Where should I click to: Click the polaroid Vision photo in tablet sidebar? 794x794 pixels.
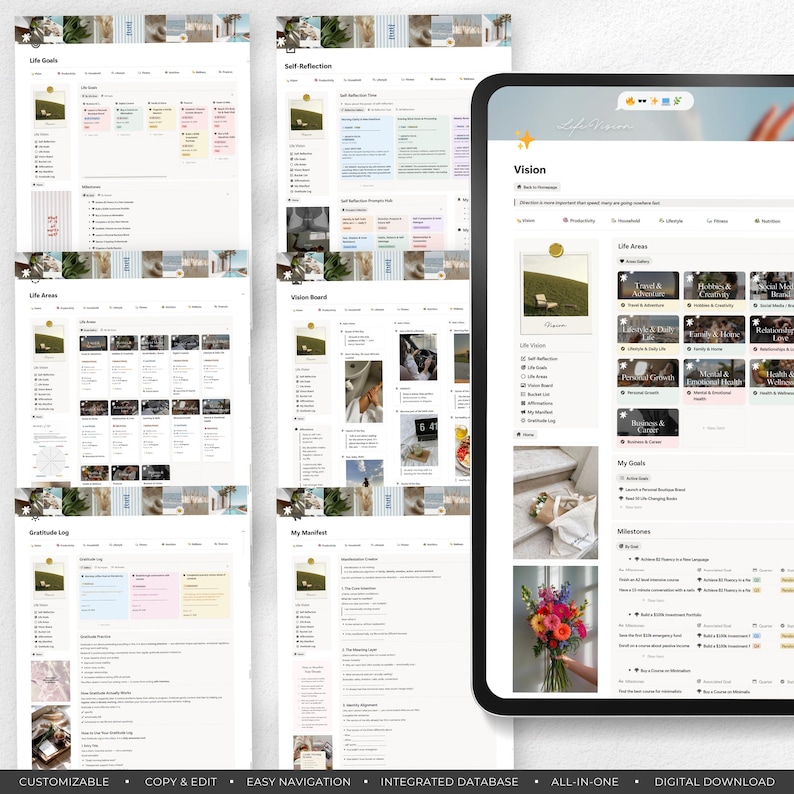tap(555, 288)
